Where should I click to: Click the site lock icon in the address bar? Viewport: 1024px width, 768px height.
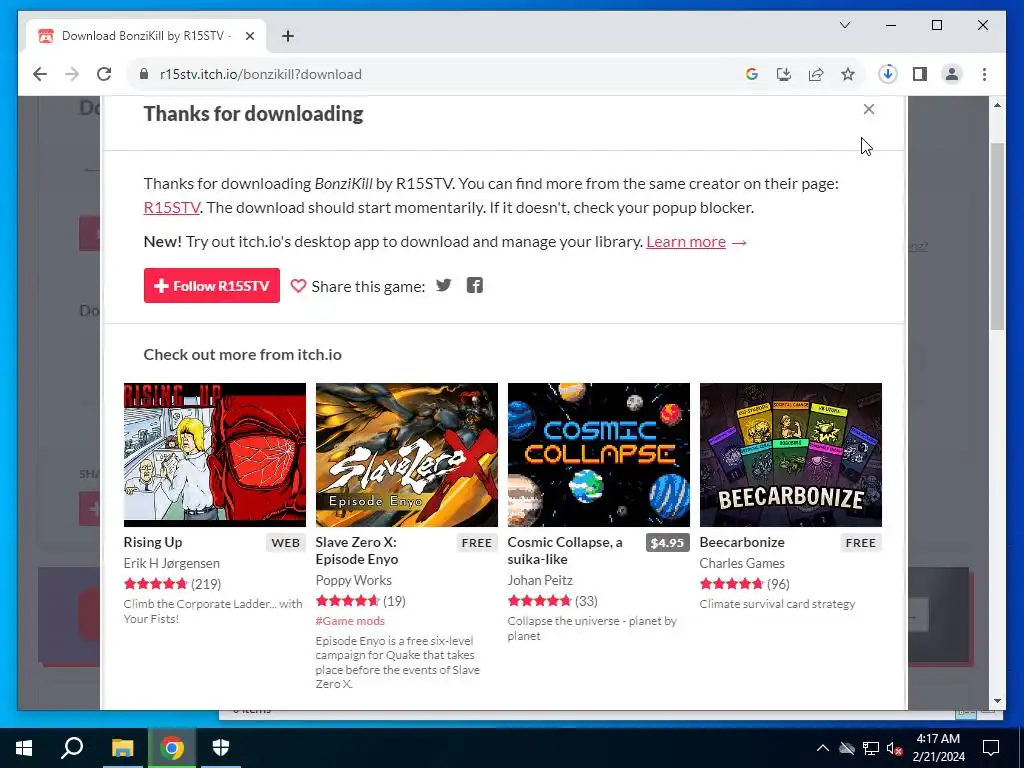[x=144, y=74]
